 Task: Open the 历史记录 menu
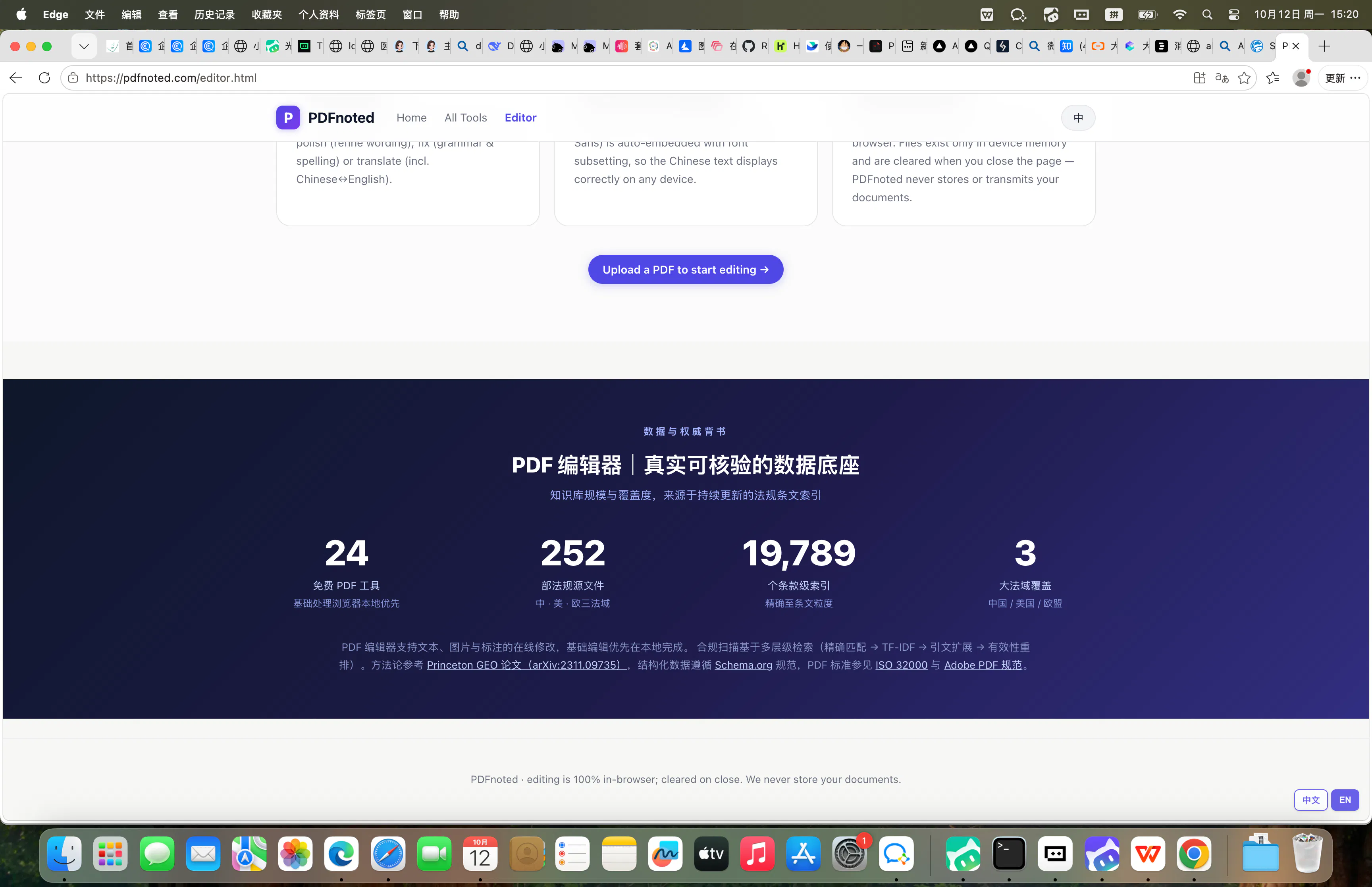click(x=214, y=14)
